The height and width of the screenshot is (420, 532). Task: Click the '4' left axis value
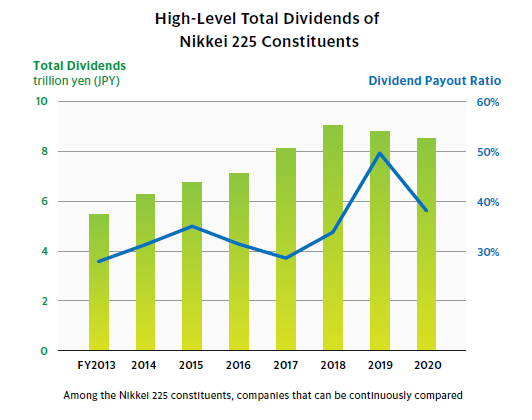[x=44, y=251]
